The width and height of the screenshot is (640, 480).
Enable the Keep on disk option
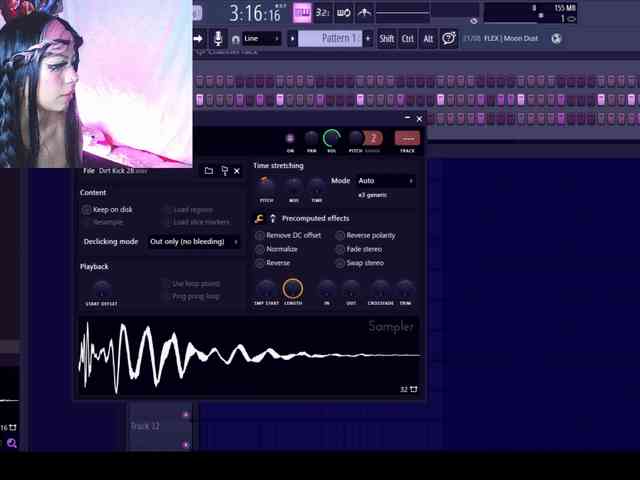click(x=87, y=210)
